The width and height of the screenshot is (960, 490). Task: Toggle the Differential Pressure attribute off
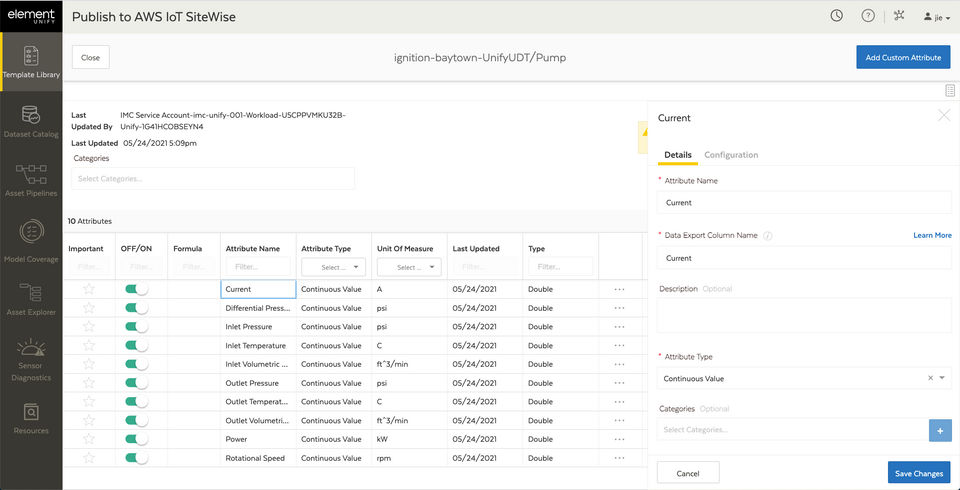click(x=137, y=307)
